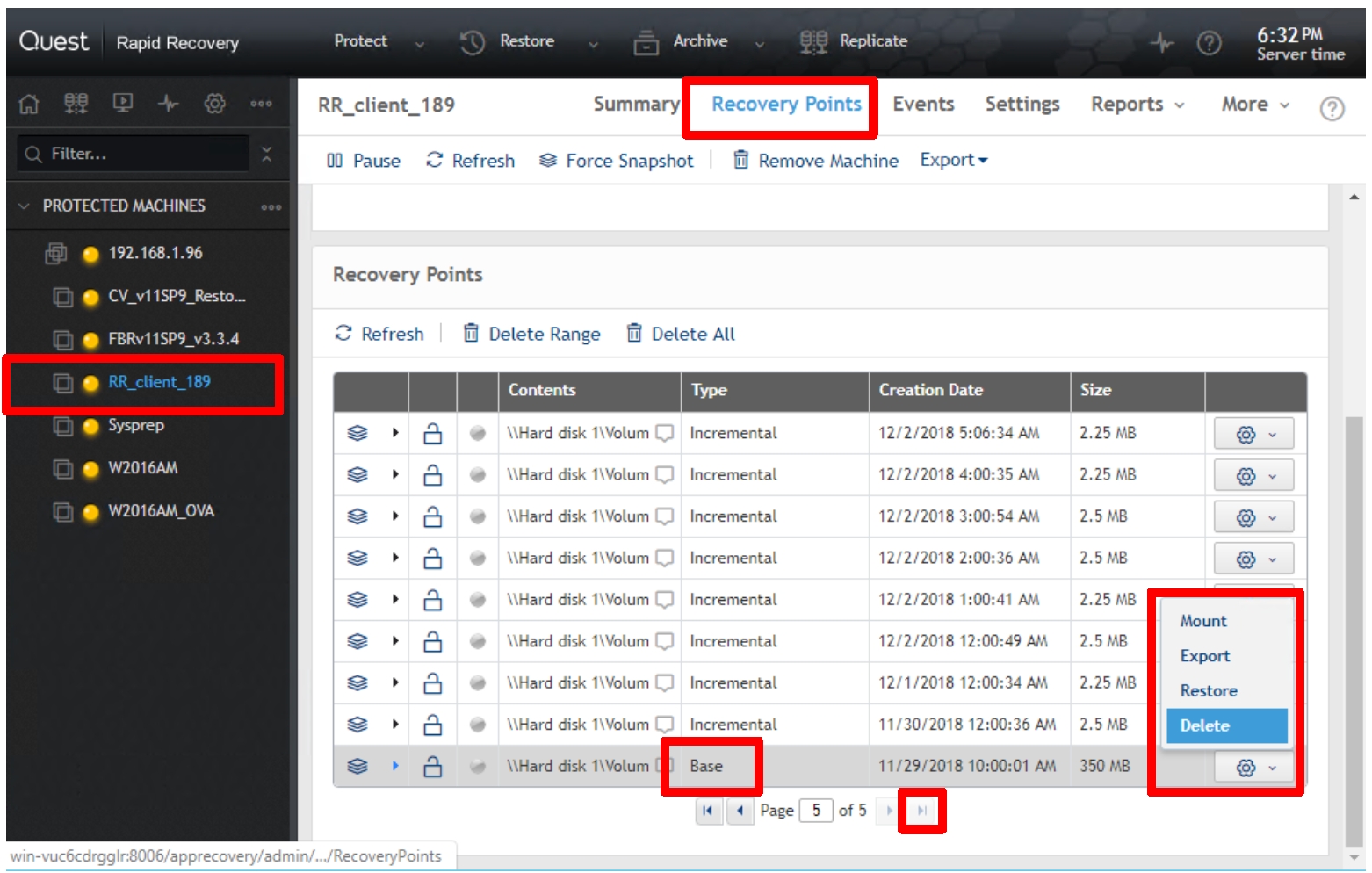This screenshot has height=873, width=1372.
Task: Open the Export dropdown in toolbar
Action: [954, 160]
